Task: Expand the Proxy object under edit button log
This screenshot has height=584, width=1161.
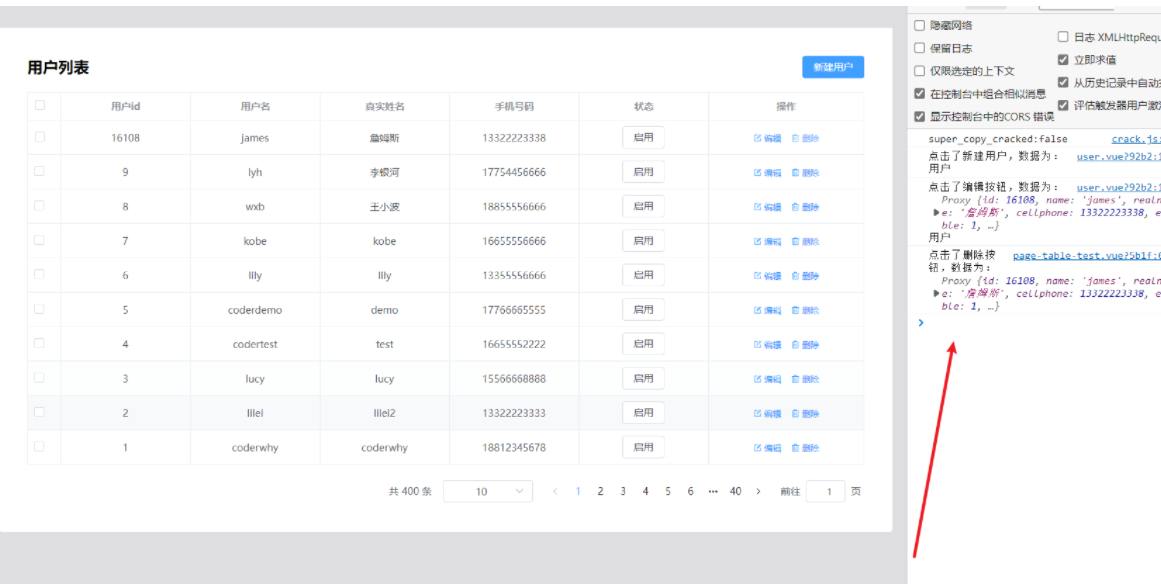Action: point(936,212)
